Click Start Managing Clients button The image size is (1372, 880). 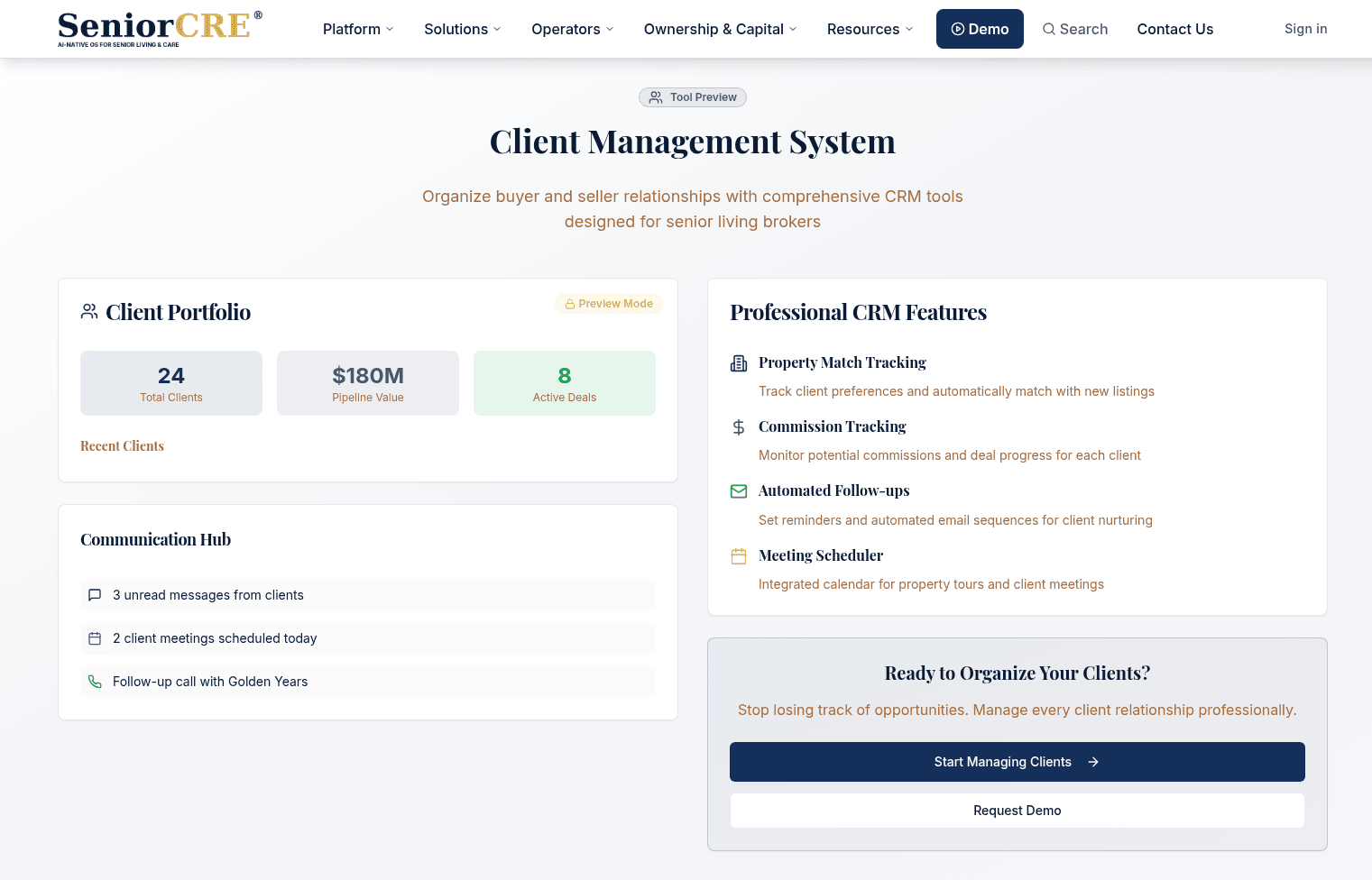tap(1017, 762)
